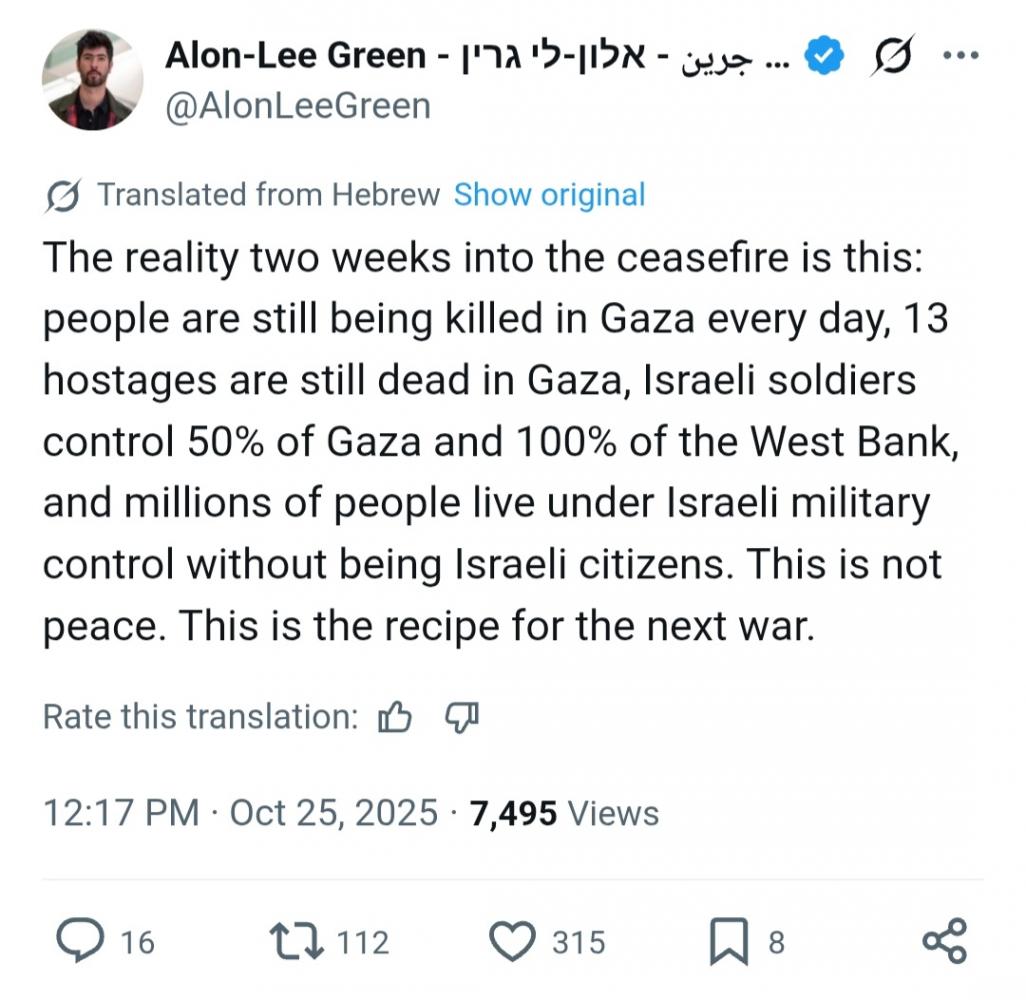The image size is (1026, 1000).
Task: Rate translation with thumbs up
Action: [x=395, y=716]
